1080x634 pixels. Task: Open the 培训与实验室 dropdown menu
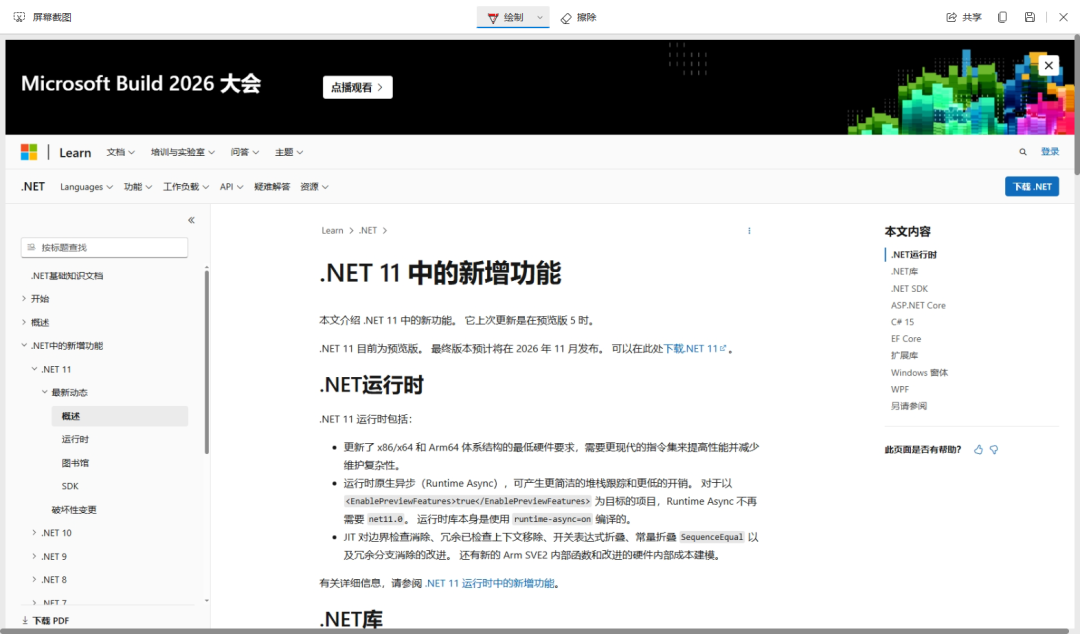coord(183,152)
